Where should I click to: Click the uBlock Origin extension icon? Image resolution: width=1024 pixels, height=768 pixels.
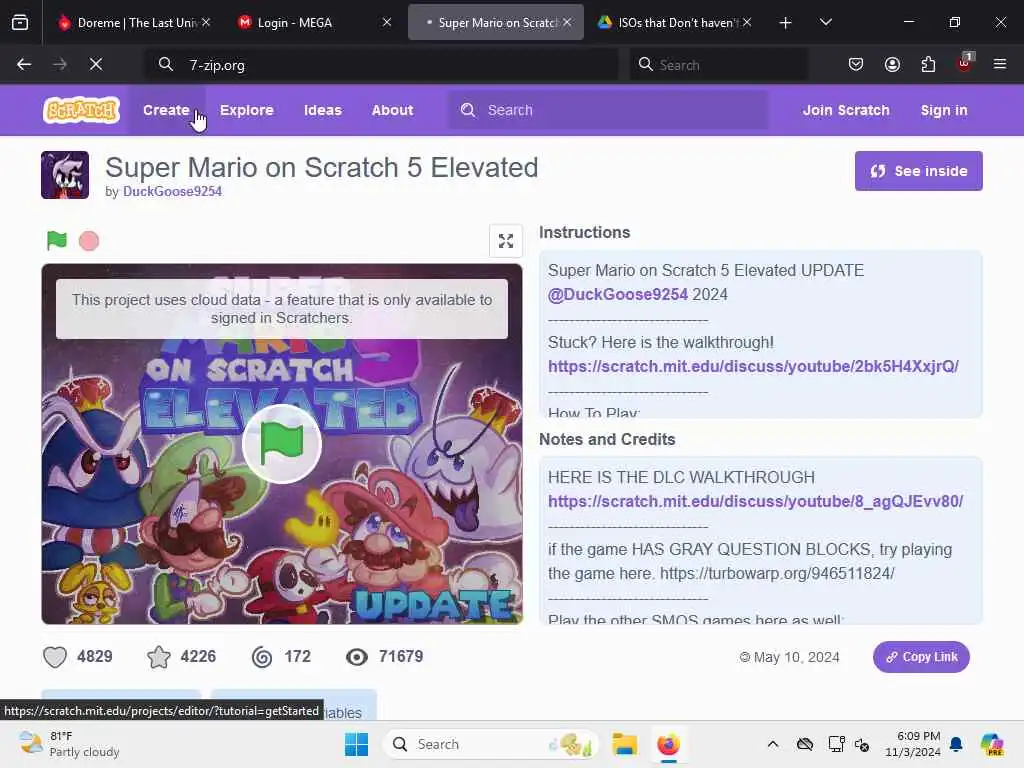point(965,63)
